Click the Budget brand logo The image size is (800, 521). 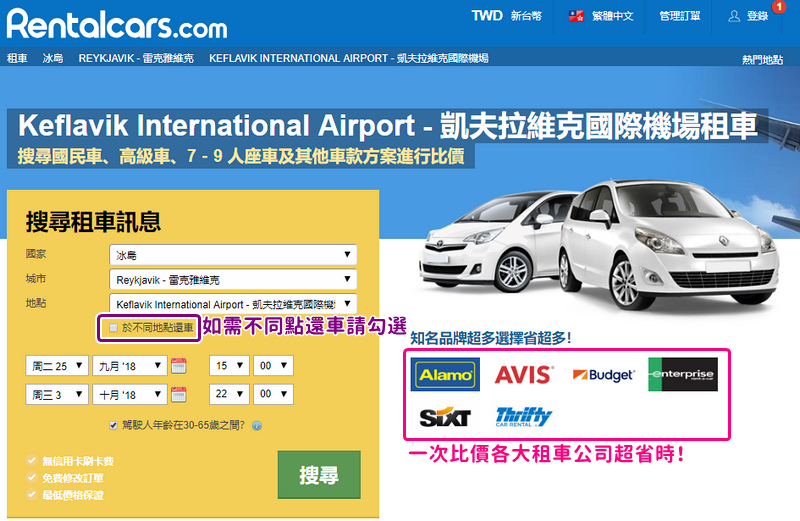click(604, 375)
